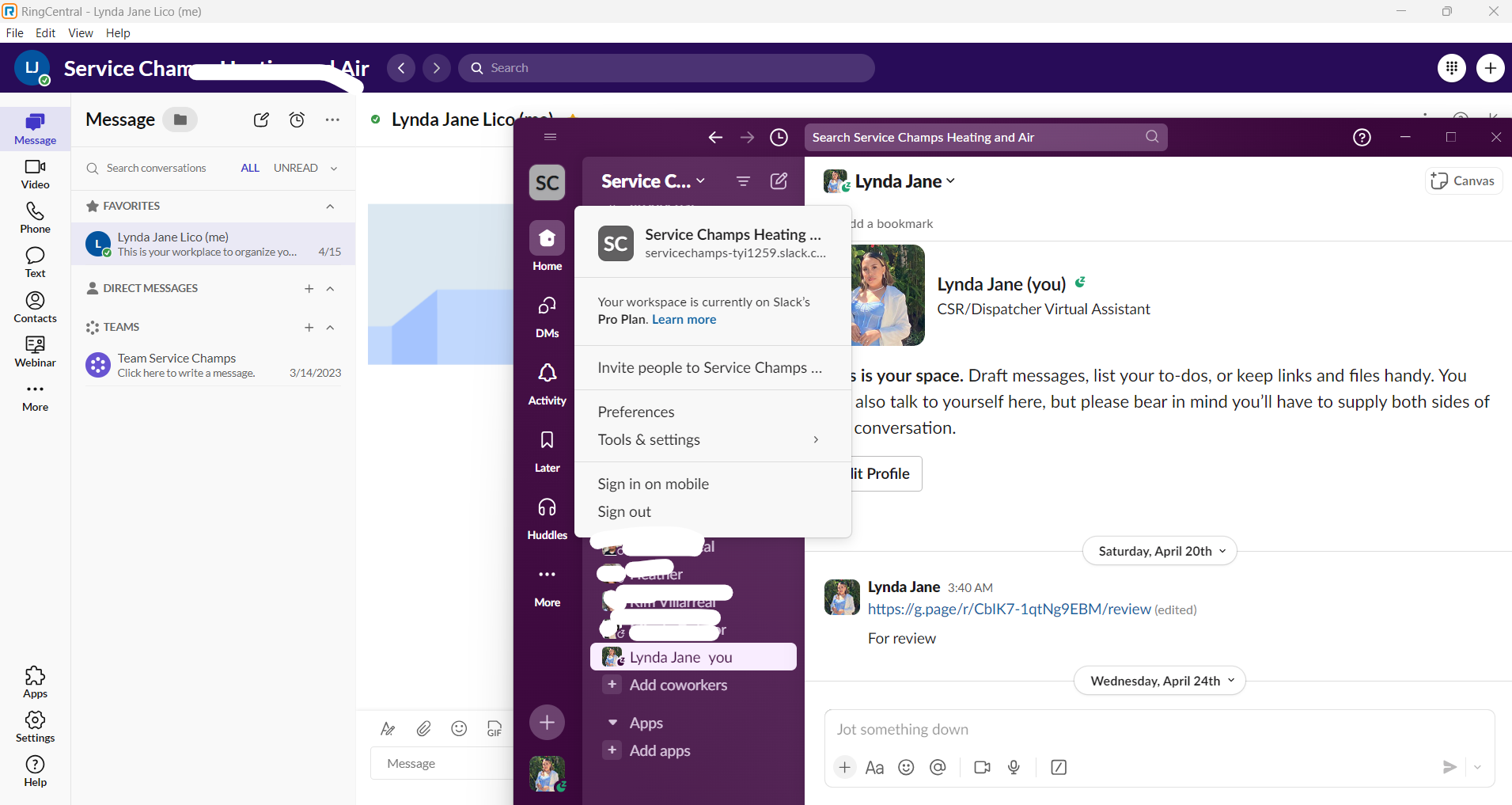Collapse DIRECT MESSAGES section
Viewport: 1512px width, 805px height.
pos(330,288)
